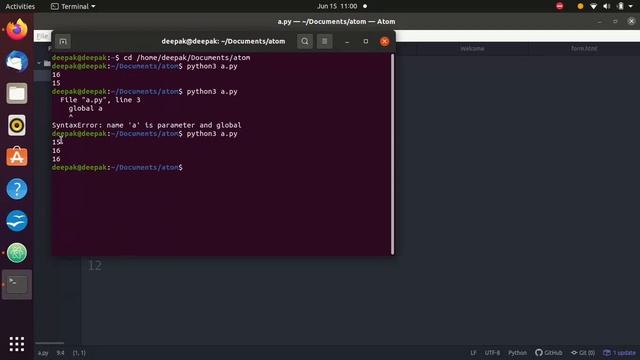640x360 pixels.
Task: Click the Git (0) status bar item
Action: (x=582, y=353)
